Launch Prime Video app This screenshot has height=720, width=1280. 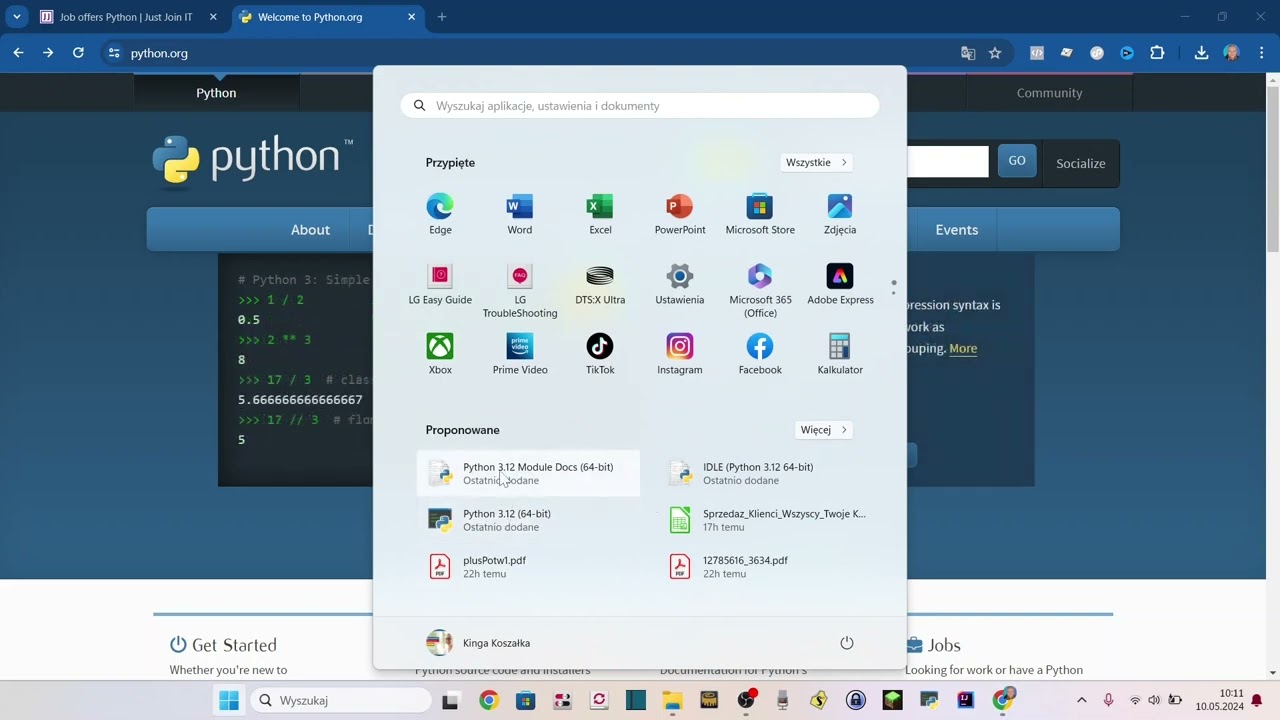[520, 354]
